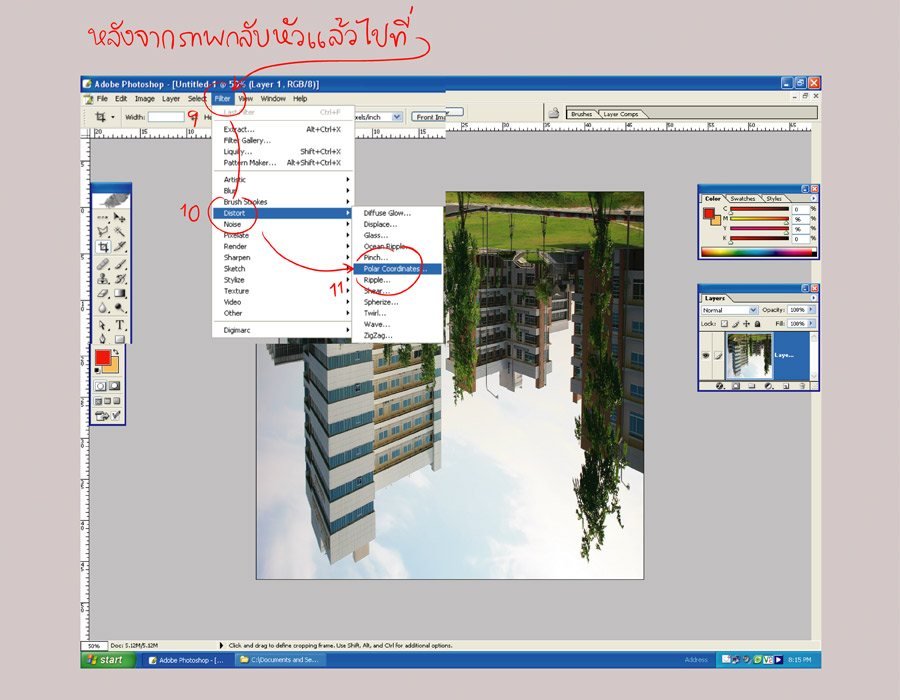900x700 pixels.
Task: Choose the Horizontal Type tool
Action: [x=120, y=325]
